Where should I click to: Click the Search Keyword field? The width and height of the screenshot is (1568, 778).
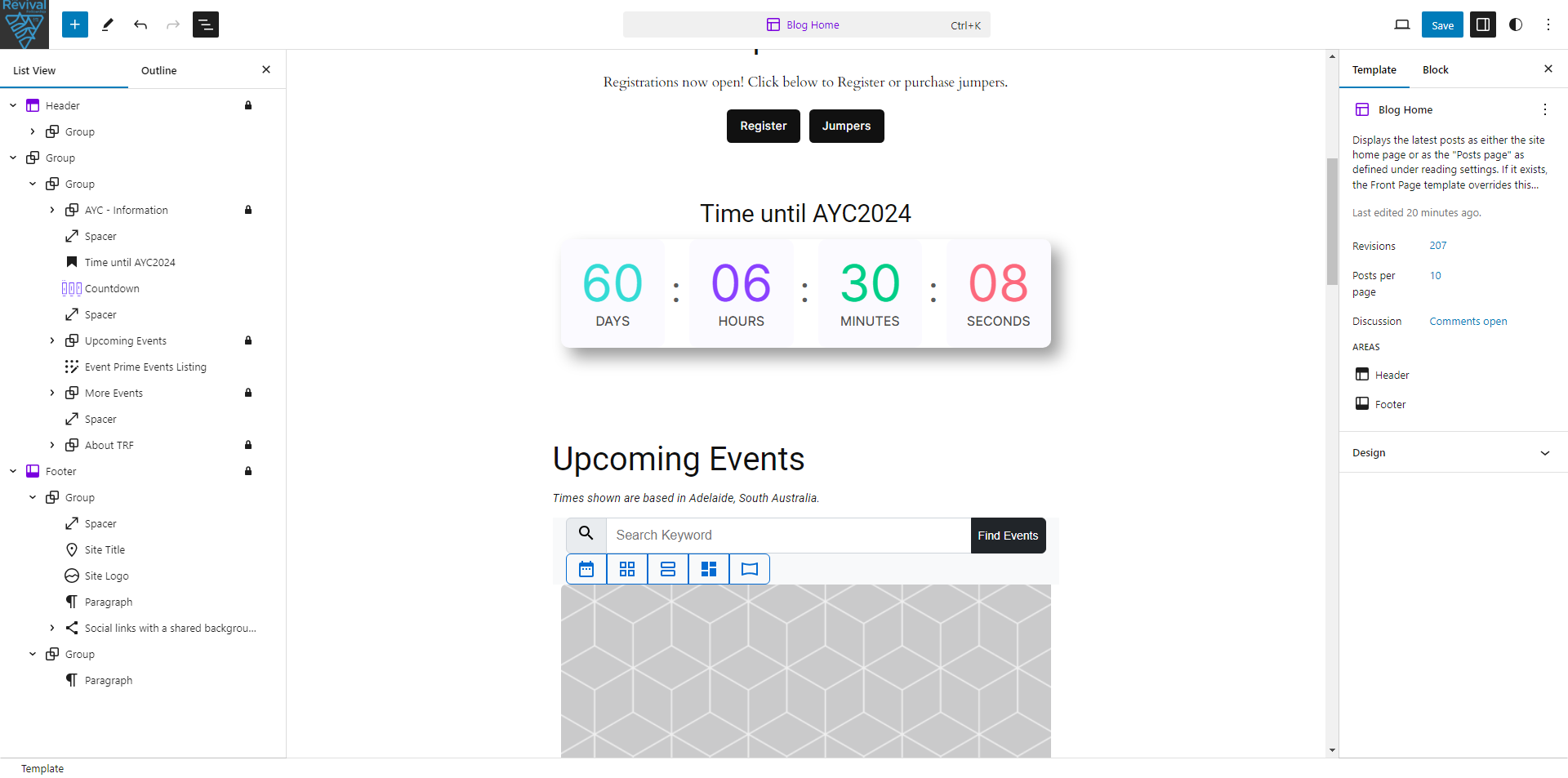788,536
